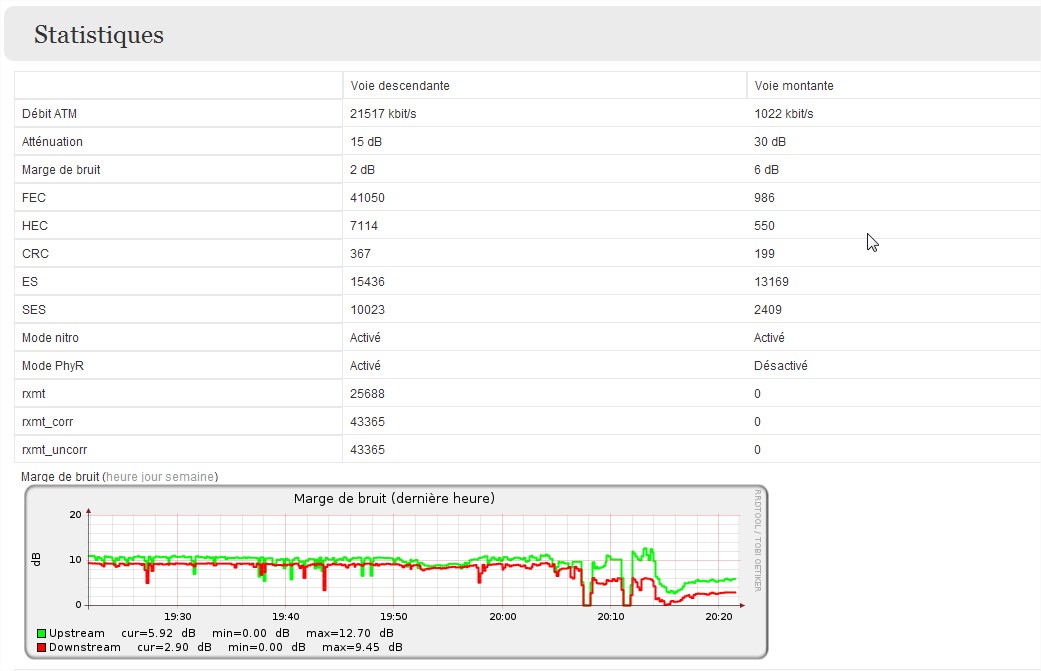
Task: Select the Voie montante column header
Action: pyautogui.click(x=793, y=85)
